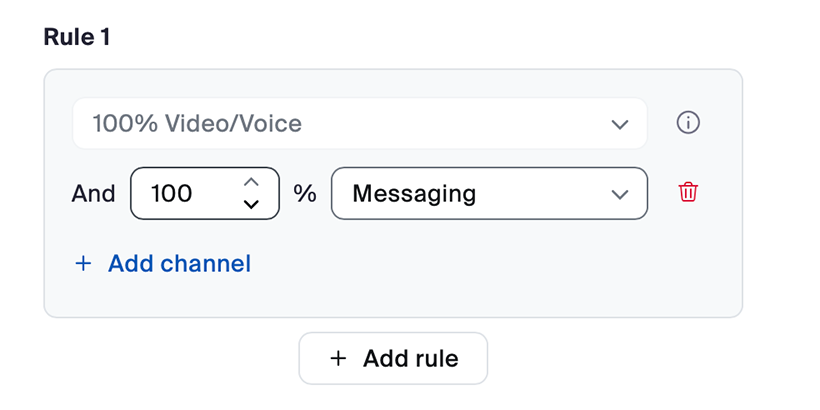Click the Rule 1 heading
The height and width of the screenshot is (410, 820).
point(76,37)
